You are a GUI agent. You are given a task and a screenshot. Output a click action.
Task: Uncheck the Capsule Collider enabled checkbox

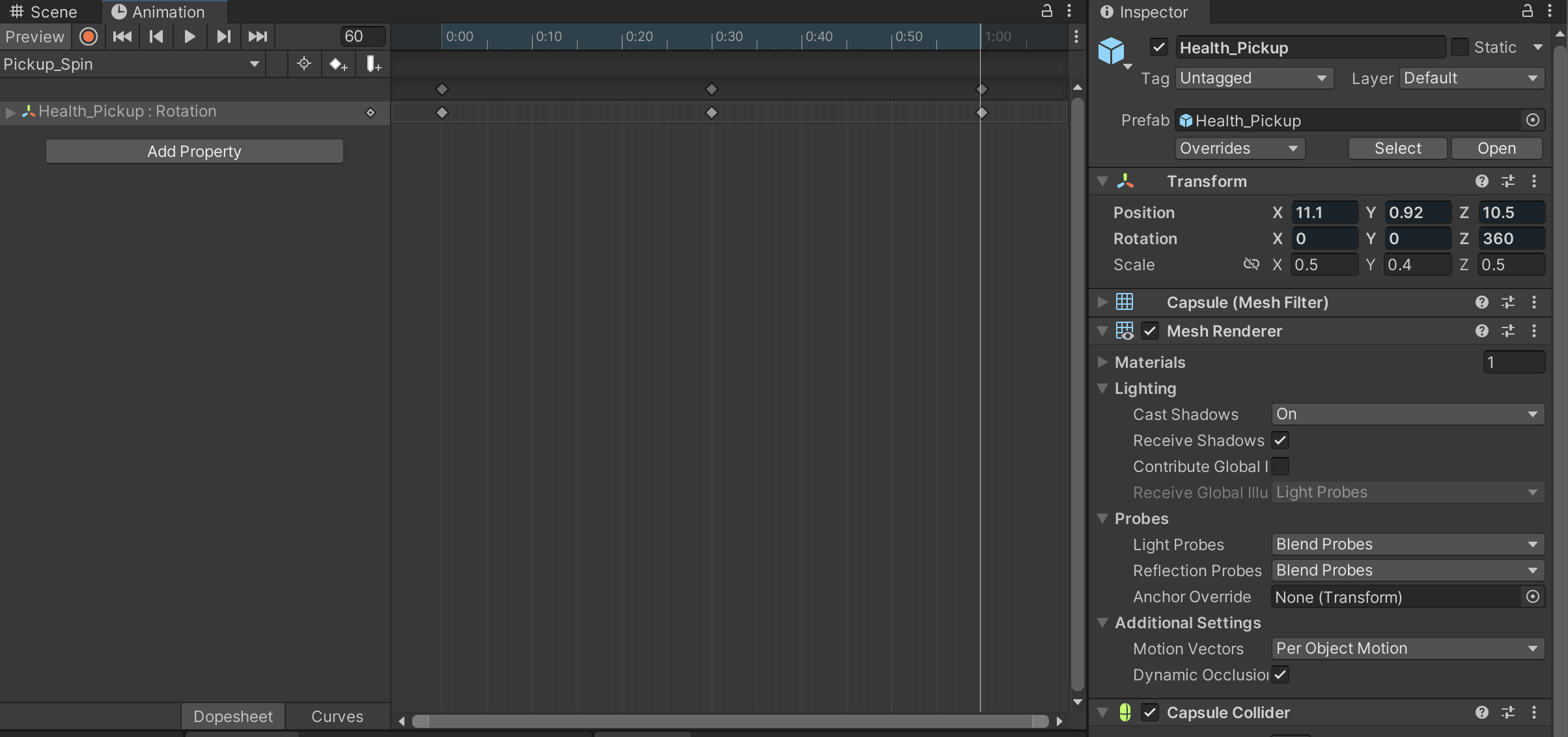click(1150, 713)
